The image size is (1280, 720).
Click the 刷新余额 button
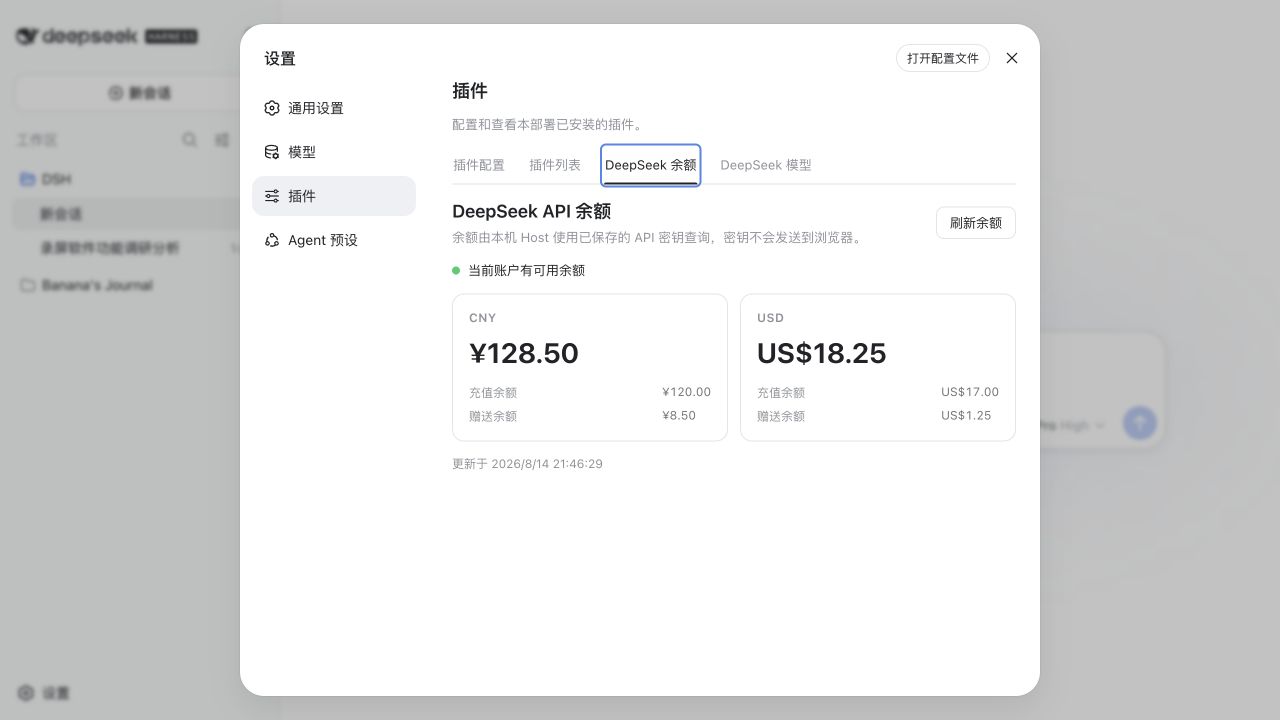click(x=976, y=223)
